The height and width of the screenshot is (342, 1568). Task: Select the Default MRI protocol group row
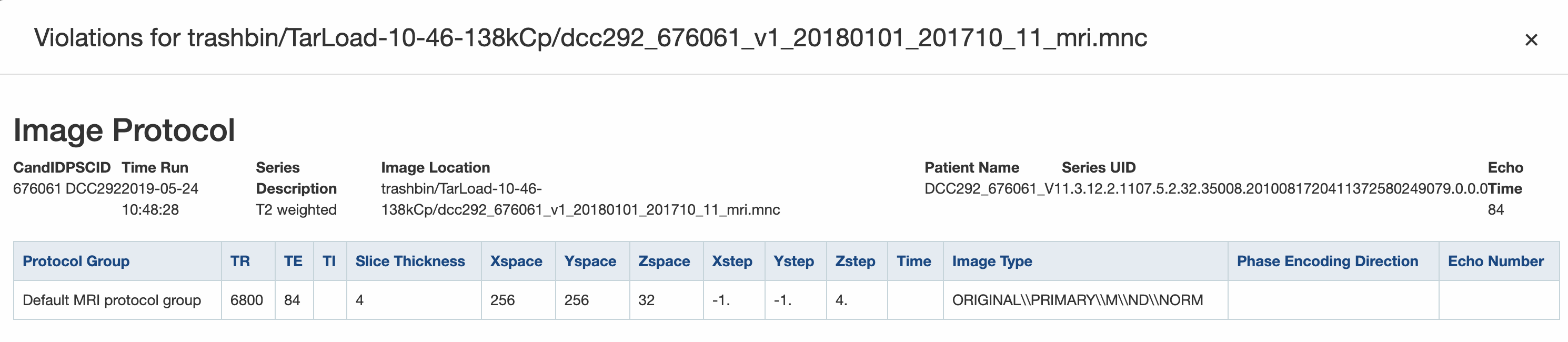click(x=113, y=299)
